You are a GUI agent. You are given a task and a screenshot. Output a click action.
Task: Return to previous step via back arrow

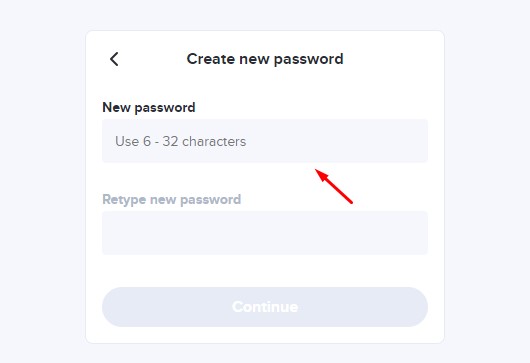point(114,59)
